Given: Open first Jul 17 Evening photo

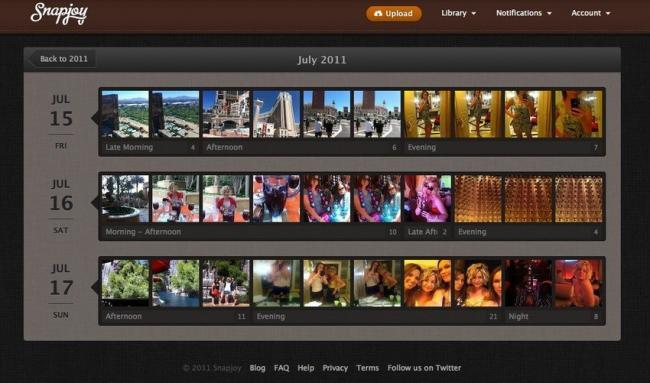Looking at the screenshot, I should point(276,283).
